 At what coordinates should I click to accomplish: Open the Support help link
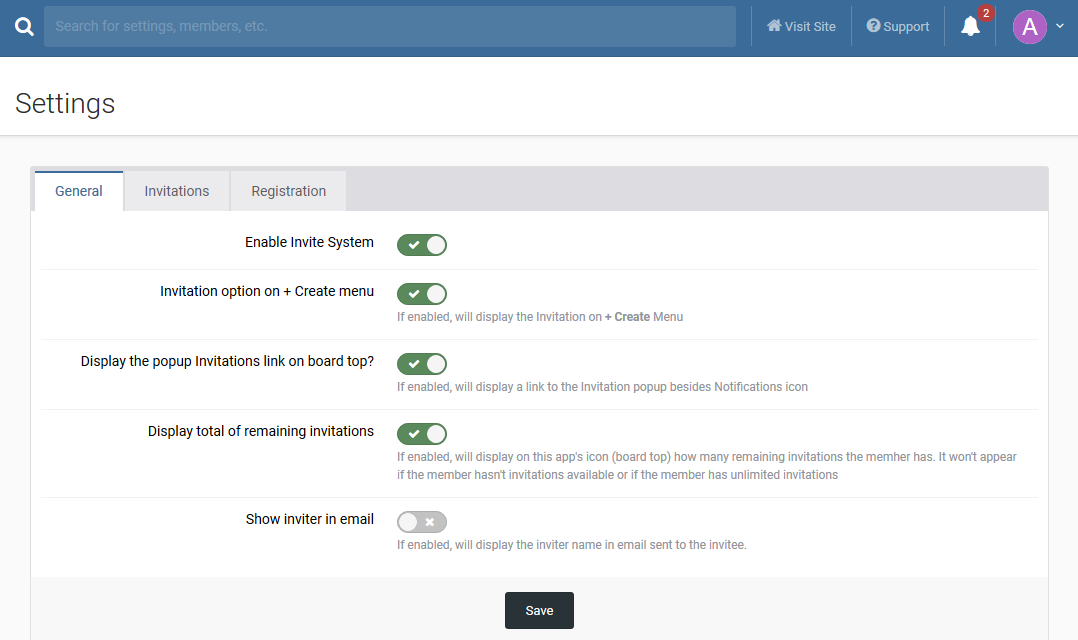(x=897, y=27)
